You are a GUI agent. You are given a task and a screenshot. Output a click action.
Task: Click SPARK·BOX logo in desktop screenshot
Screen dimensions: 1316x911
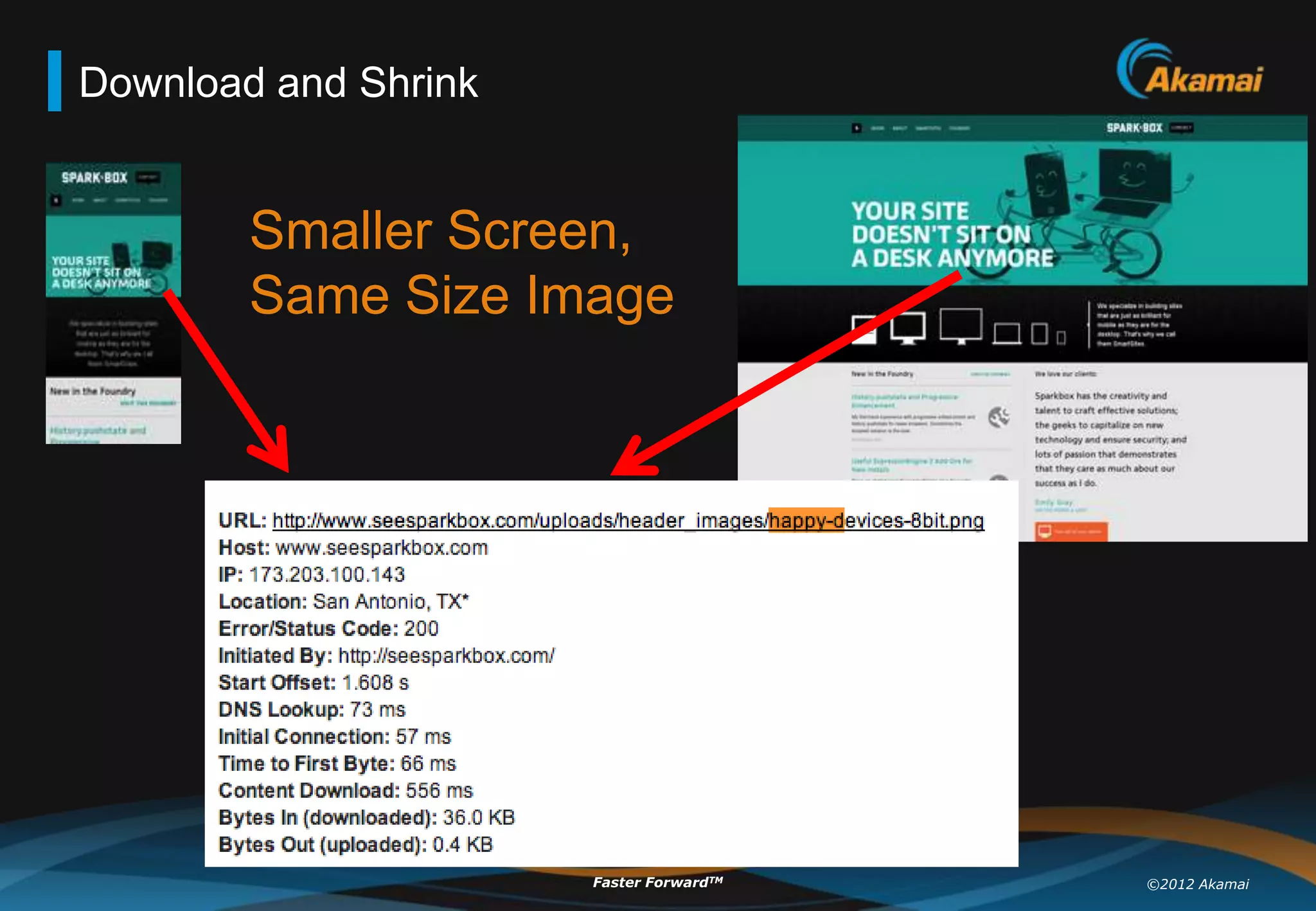1134,128
